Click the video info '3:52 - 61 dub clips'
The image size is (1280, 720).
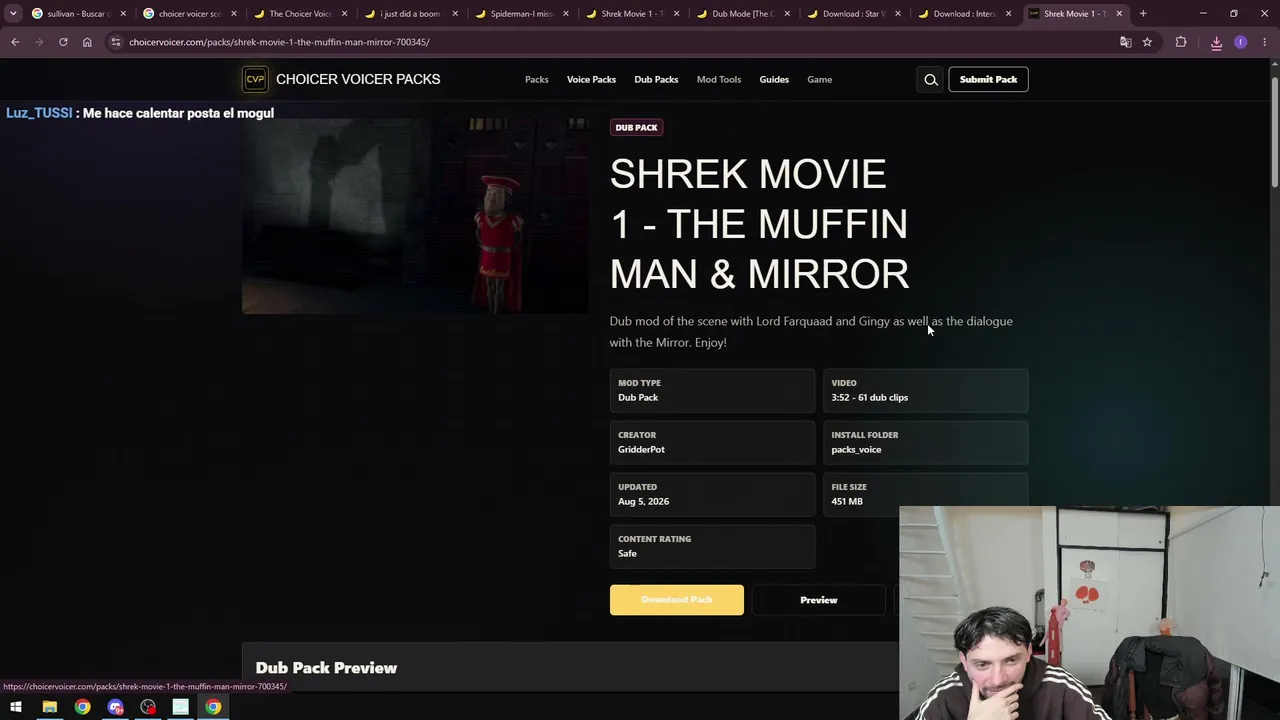tap(870, 398)
